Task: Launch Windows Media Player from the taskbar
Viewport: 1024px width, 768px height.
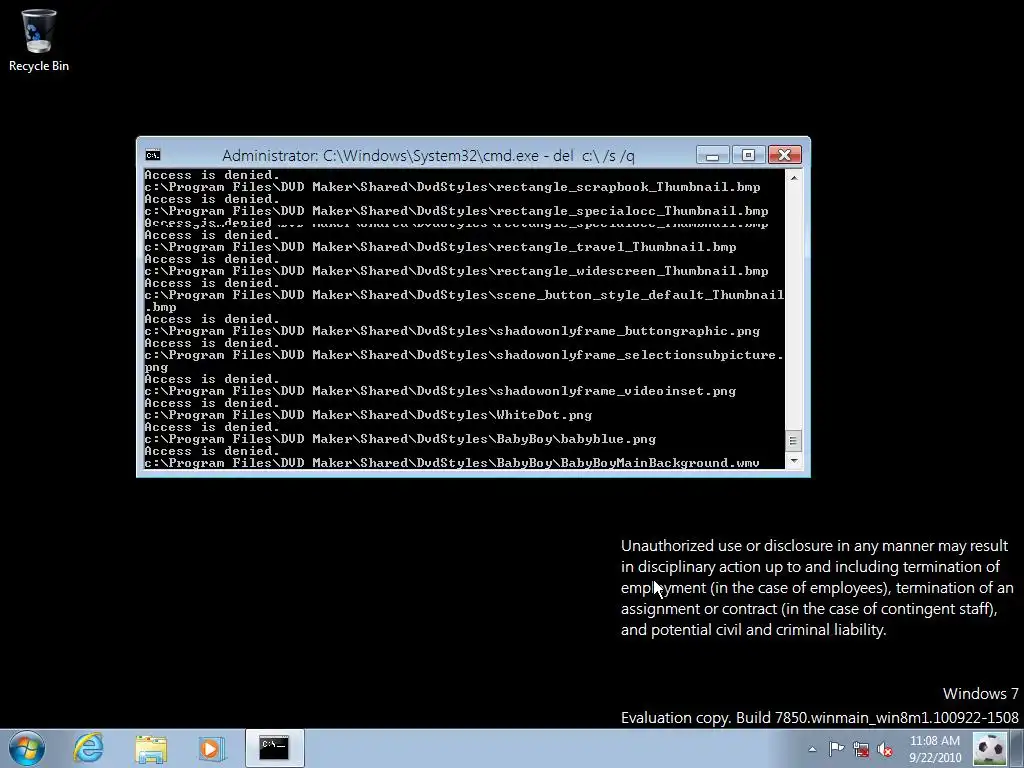Action: (211, 748)
